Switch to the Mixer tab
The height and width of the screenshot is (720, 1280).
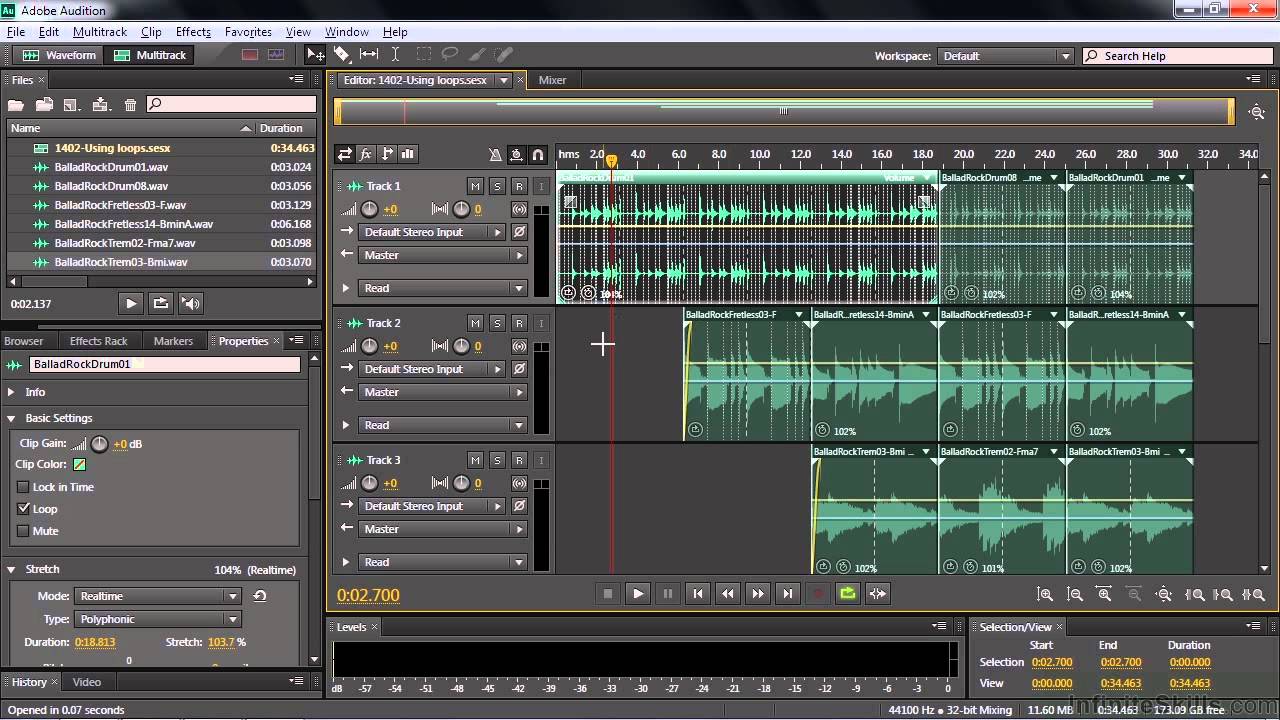(552, 79)
